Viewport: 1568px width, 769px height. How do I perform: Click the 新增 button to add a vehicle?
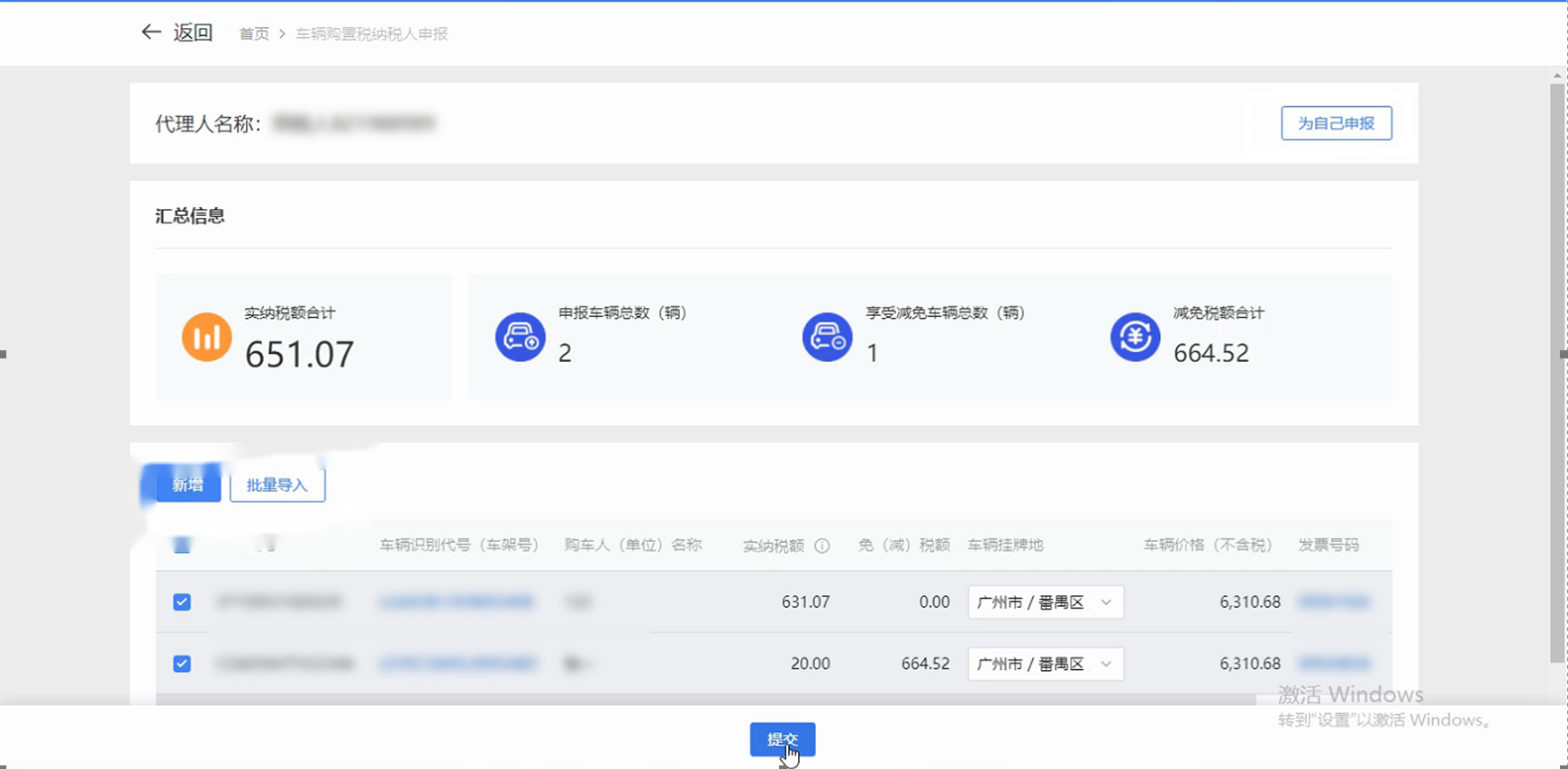pos(188,485)
